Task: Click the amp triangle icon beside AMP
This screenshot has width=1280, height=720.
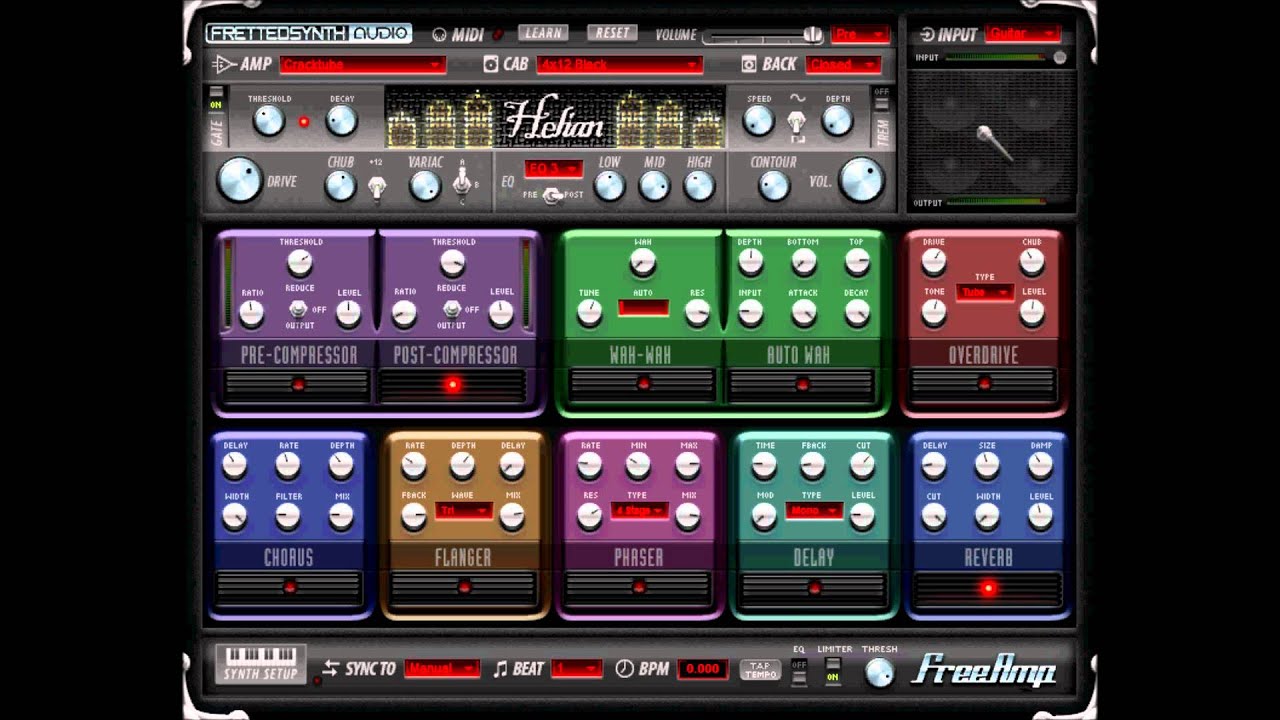Action: point(224,64)
